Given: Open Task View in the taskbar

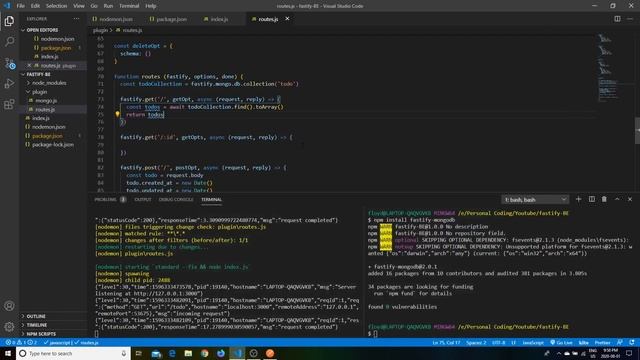Looking at the screenshot, I should pyautogui.click(x=138, y=353).
